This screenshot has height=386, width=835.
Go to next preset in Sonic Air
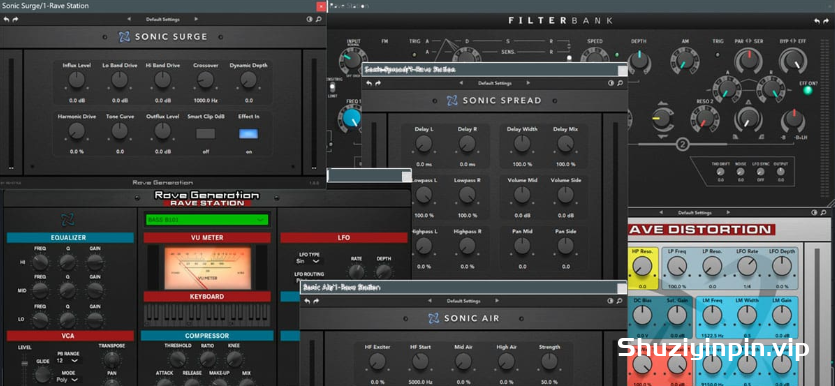click(496, 301)
